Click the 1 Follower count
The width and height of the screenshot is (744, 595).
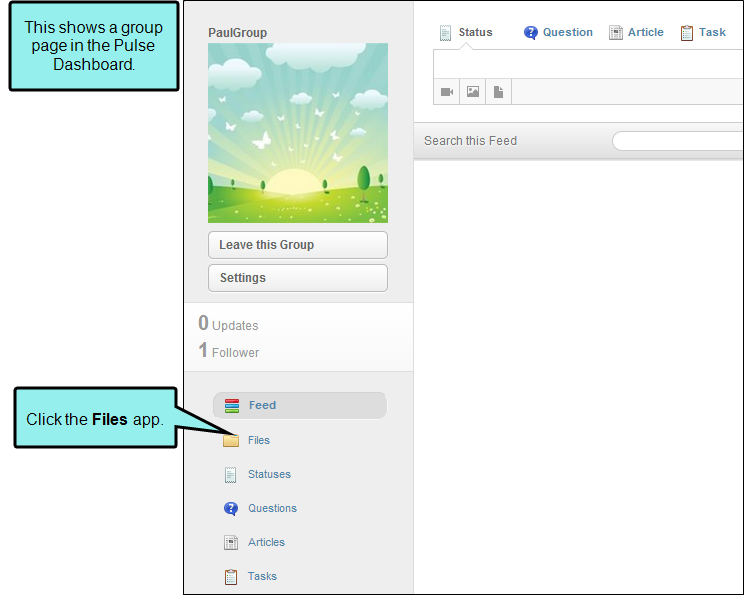coord(229,351)
